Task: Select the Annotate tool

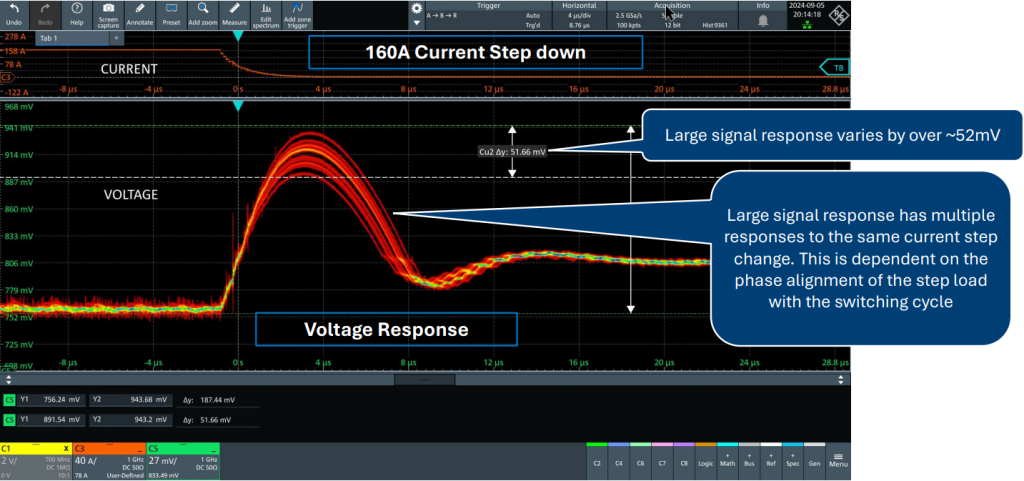Action: pos(140,14)
